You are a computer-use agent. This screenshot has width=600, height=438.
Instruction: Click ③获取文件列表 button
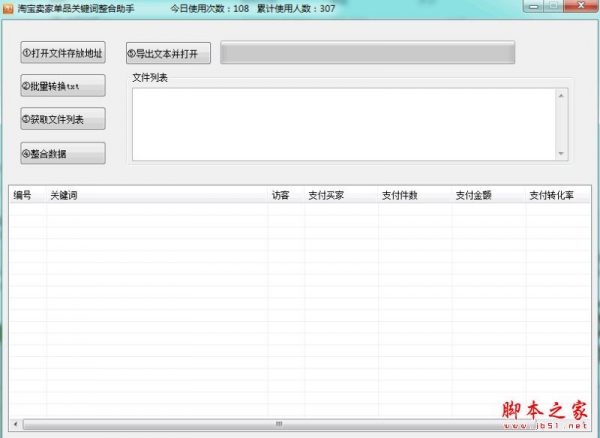pyautogui.click(x=63, y=119)
